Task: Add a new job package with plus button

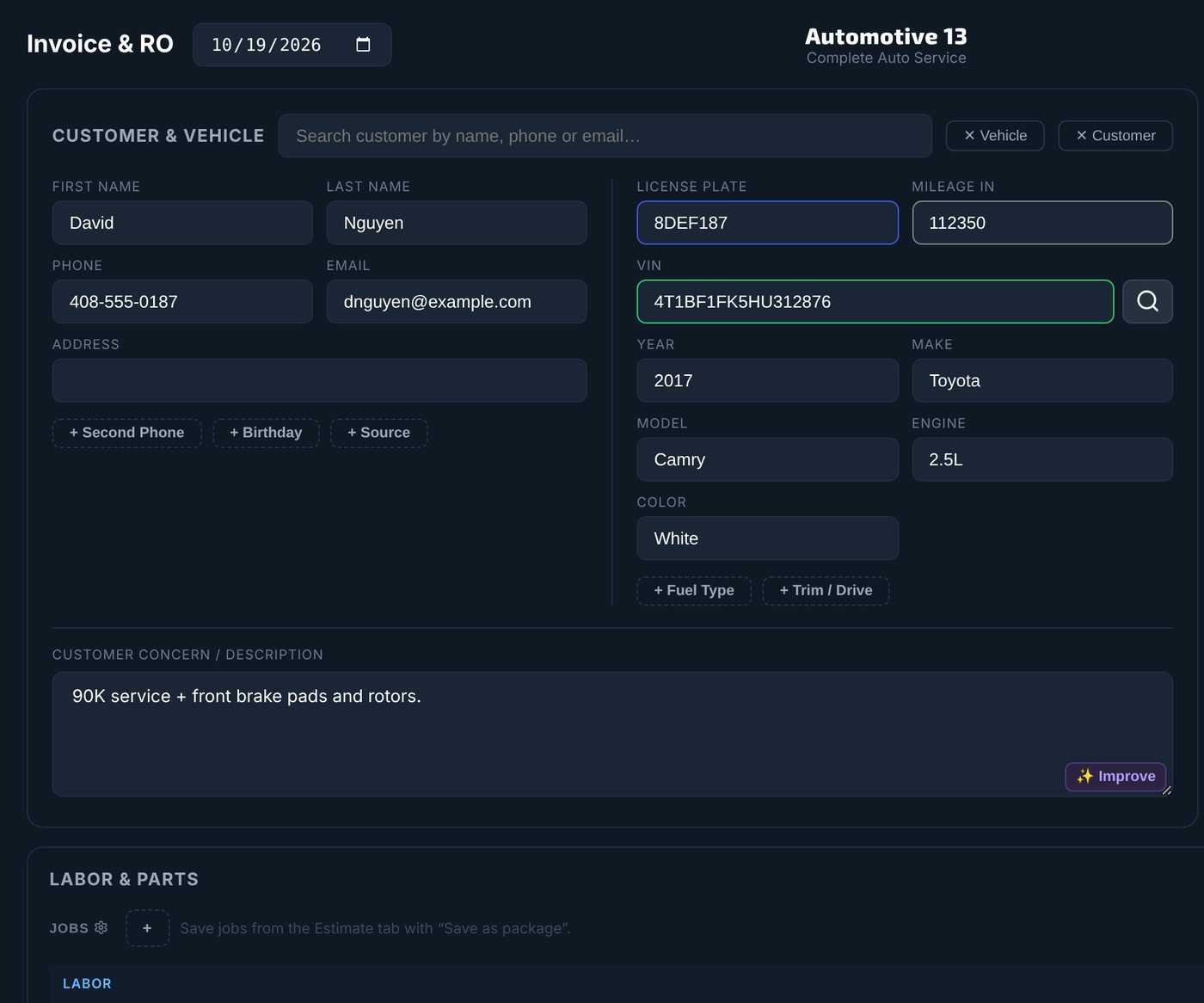Action: [x=147, y=928]
